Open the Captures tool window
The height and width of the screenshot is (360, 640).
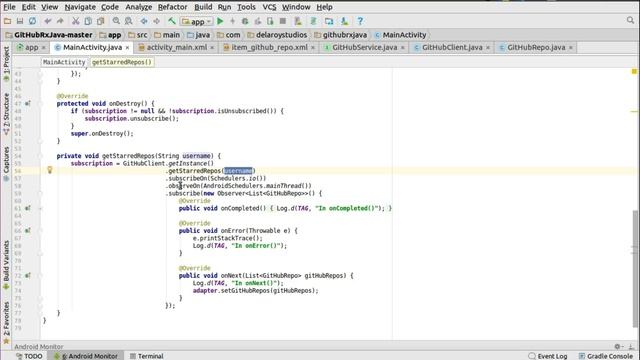pyautogui.click(x=6, y=164)
